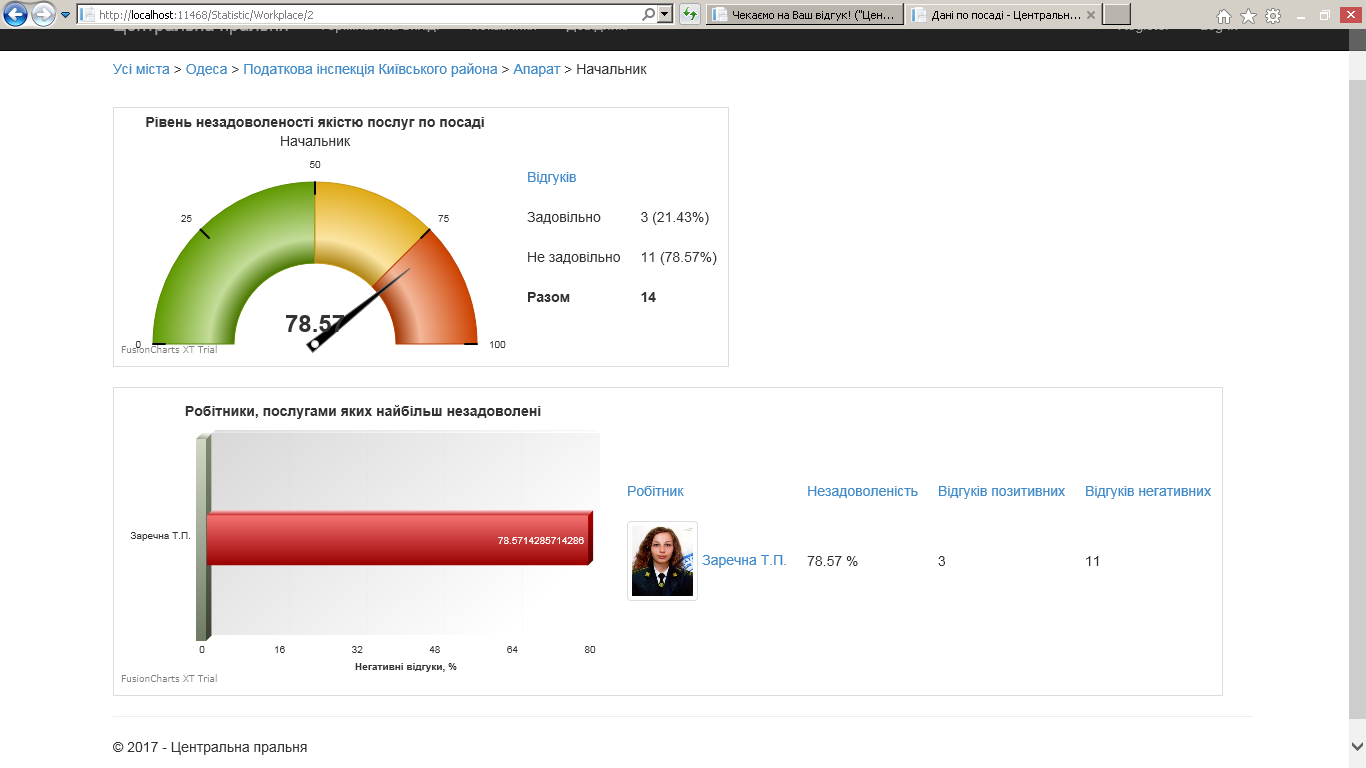Open the recent pages dropdown arrow

[66, 15]
